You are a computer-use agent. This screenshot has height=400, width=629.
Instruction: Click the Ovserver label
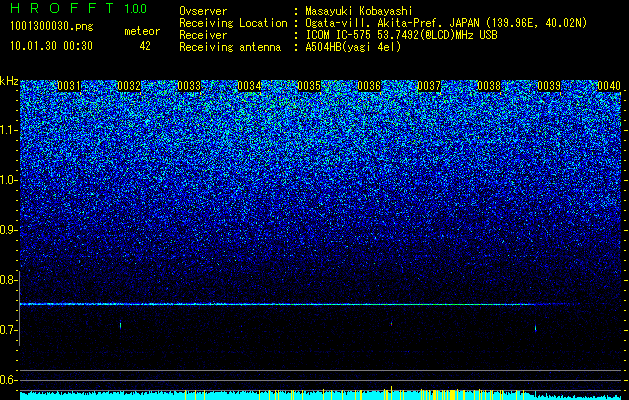[203, 12]
